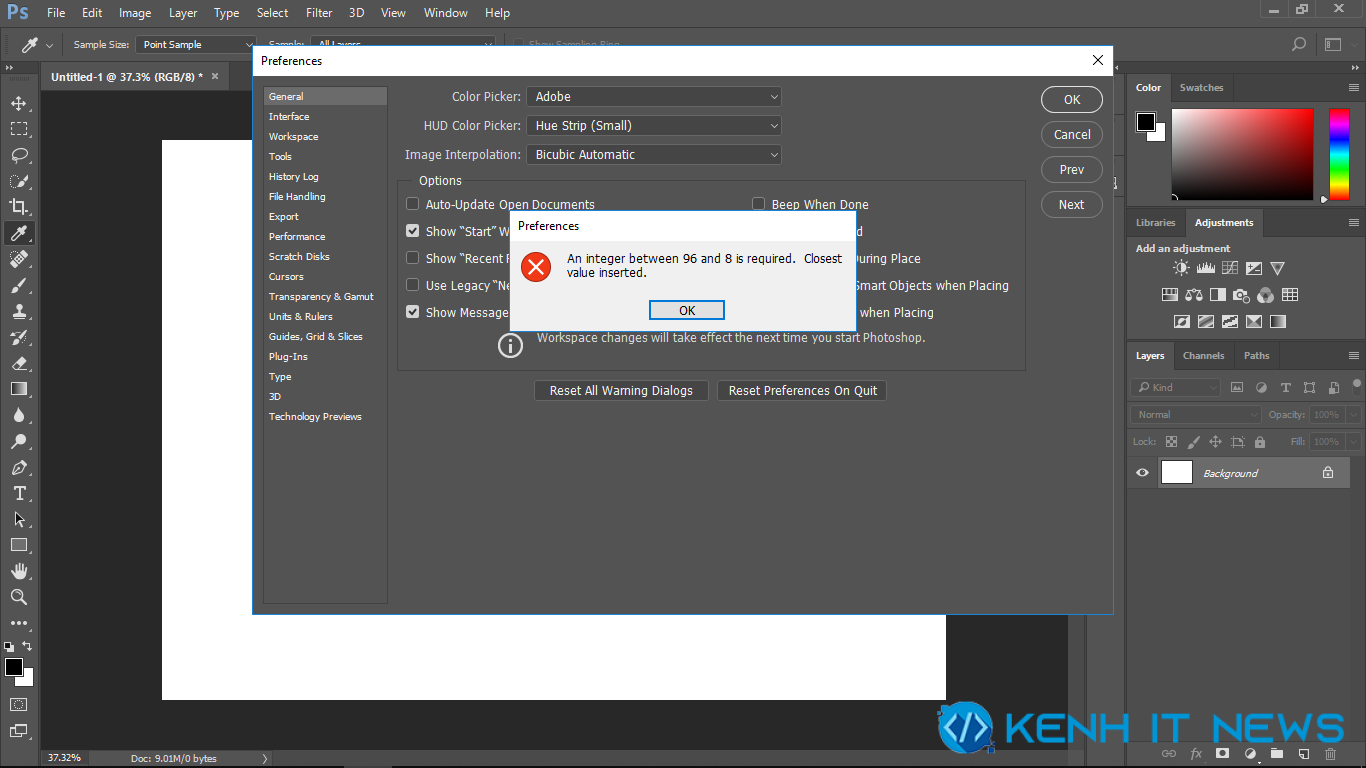The height and width of the screenshot is (768, 1366).
Task: Select the Eyedropper tool in the toolbox
Action: (18, 233)
